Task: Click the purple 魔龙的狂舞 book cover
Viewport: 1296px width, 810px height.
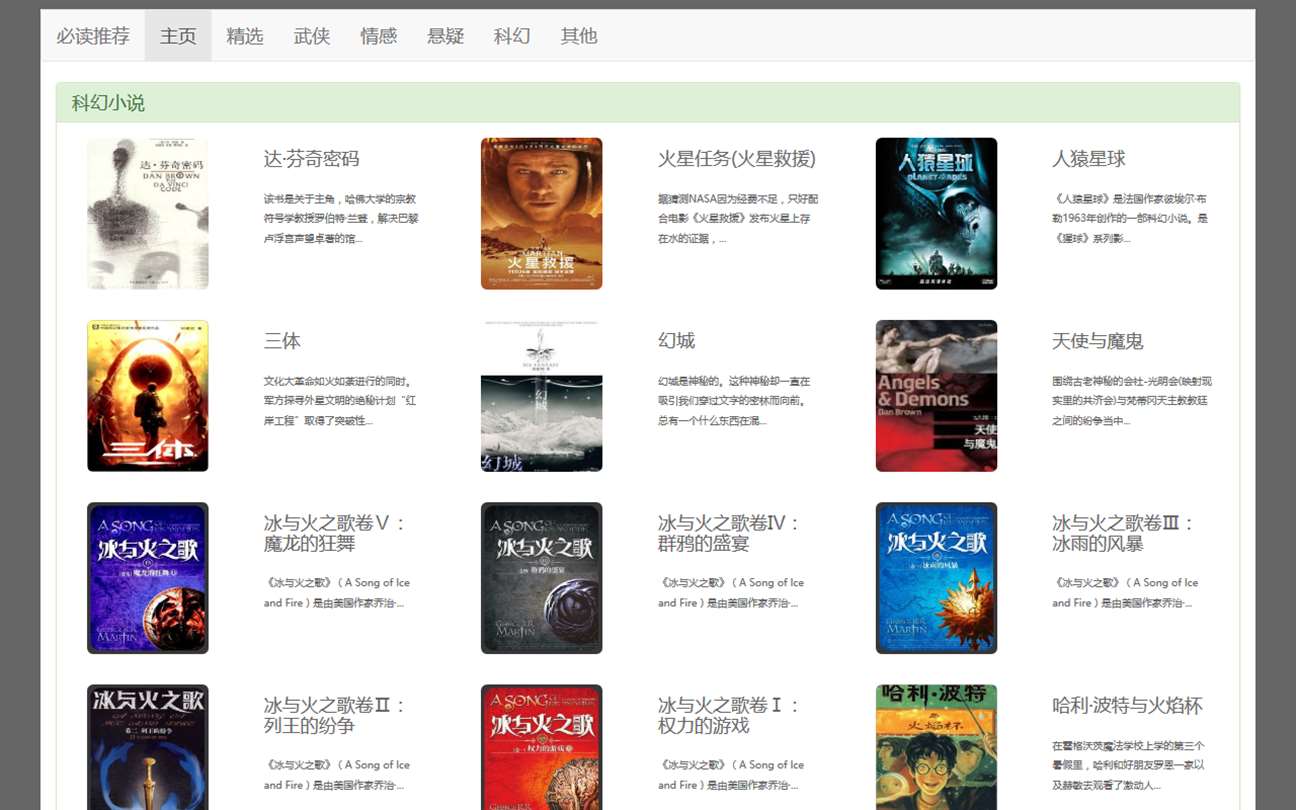Action: pyautogui.click(x=148, y=578)
